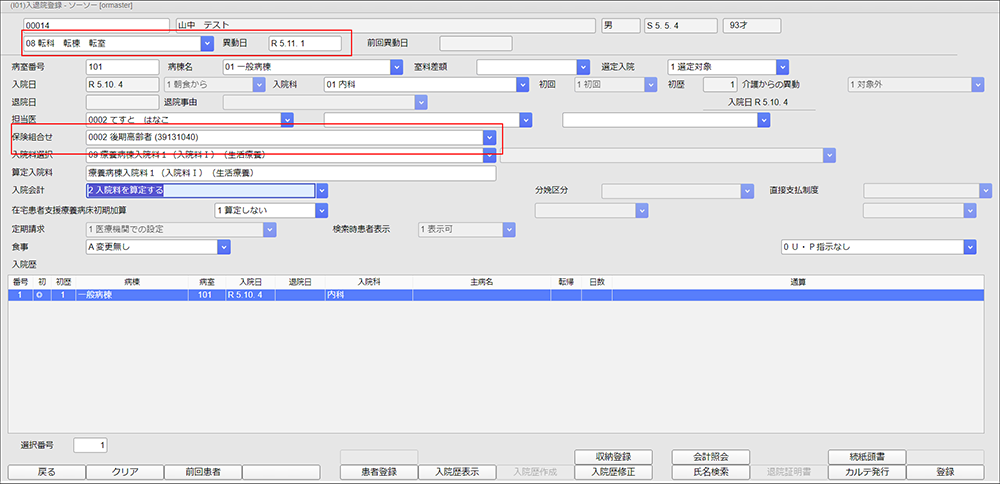Open the 入院科 内科 dropdown
This screenshot has width=1000, height=484.
521,85
